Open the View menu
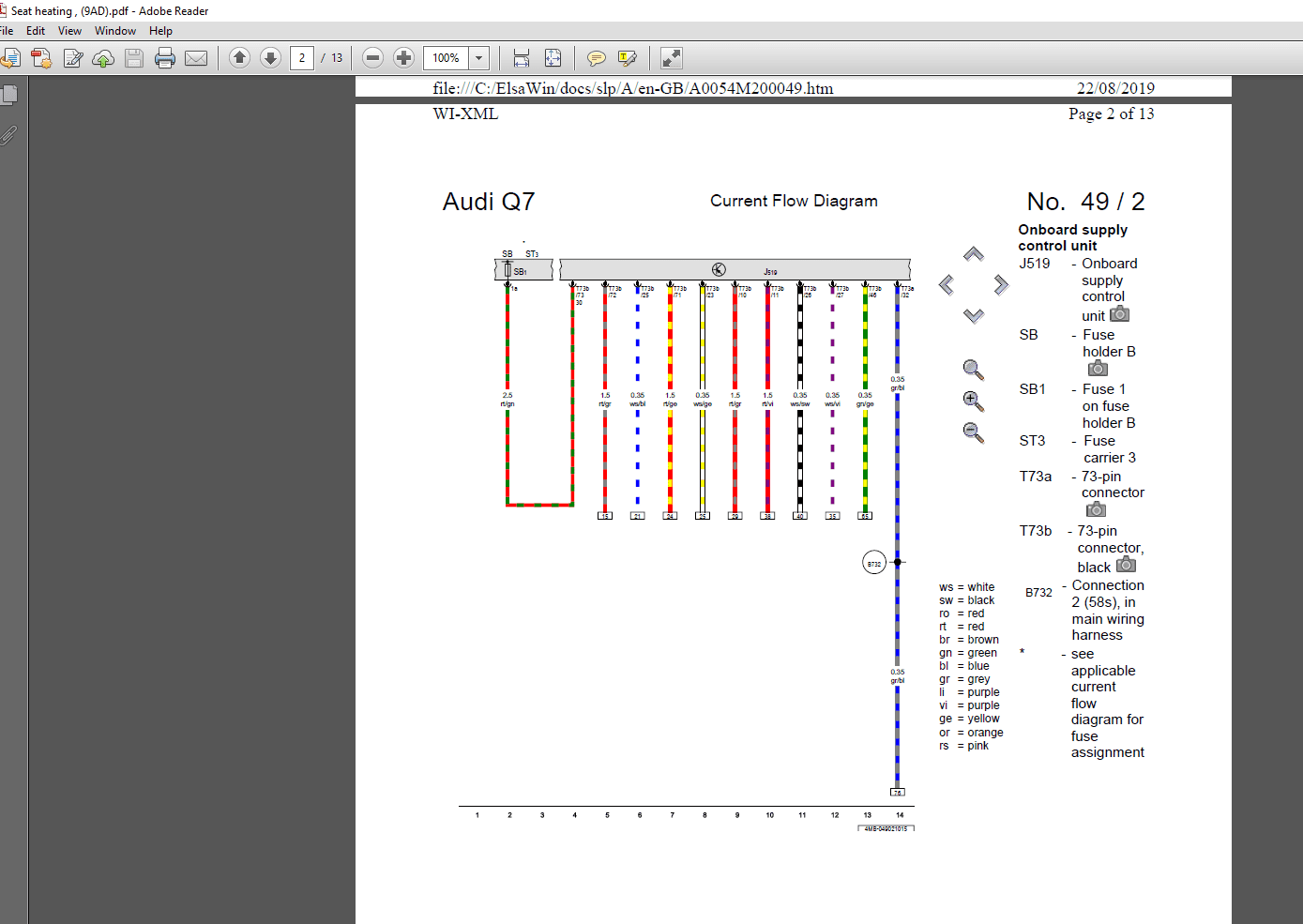The height and width of the screenshot is (924, 1303). click(x=69, y=31)
